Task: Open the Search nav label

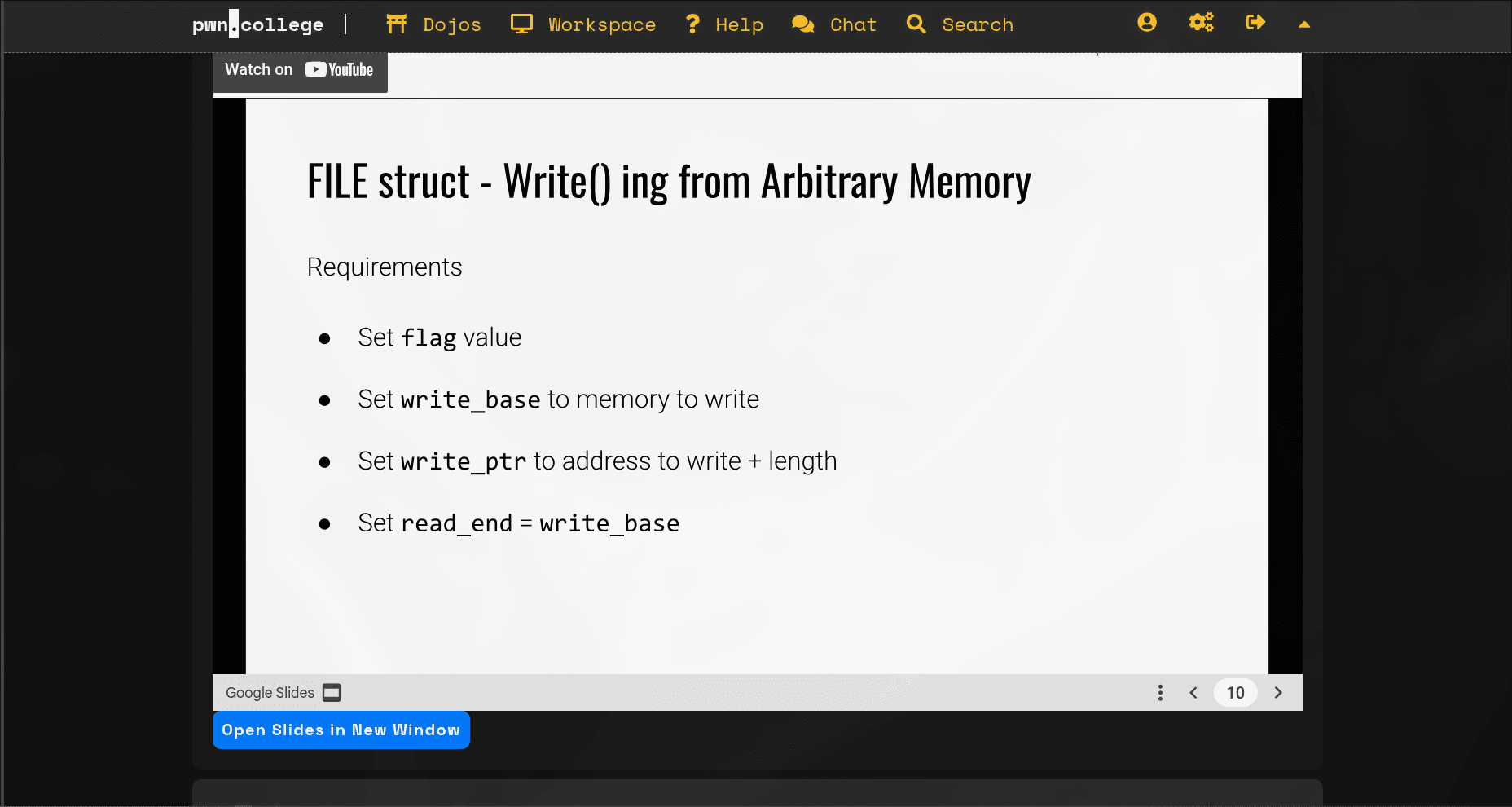Action: click(x=978, y=25)
